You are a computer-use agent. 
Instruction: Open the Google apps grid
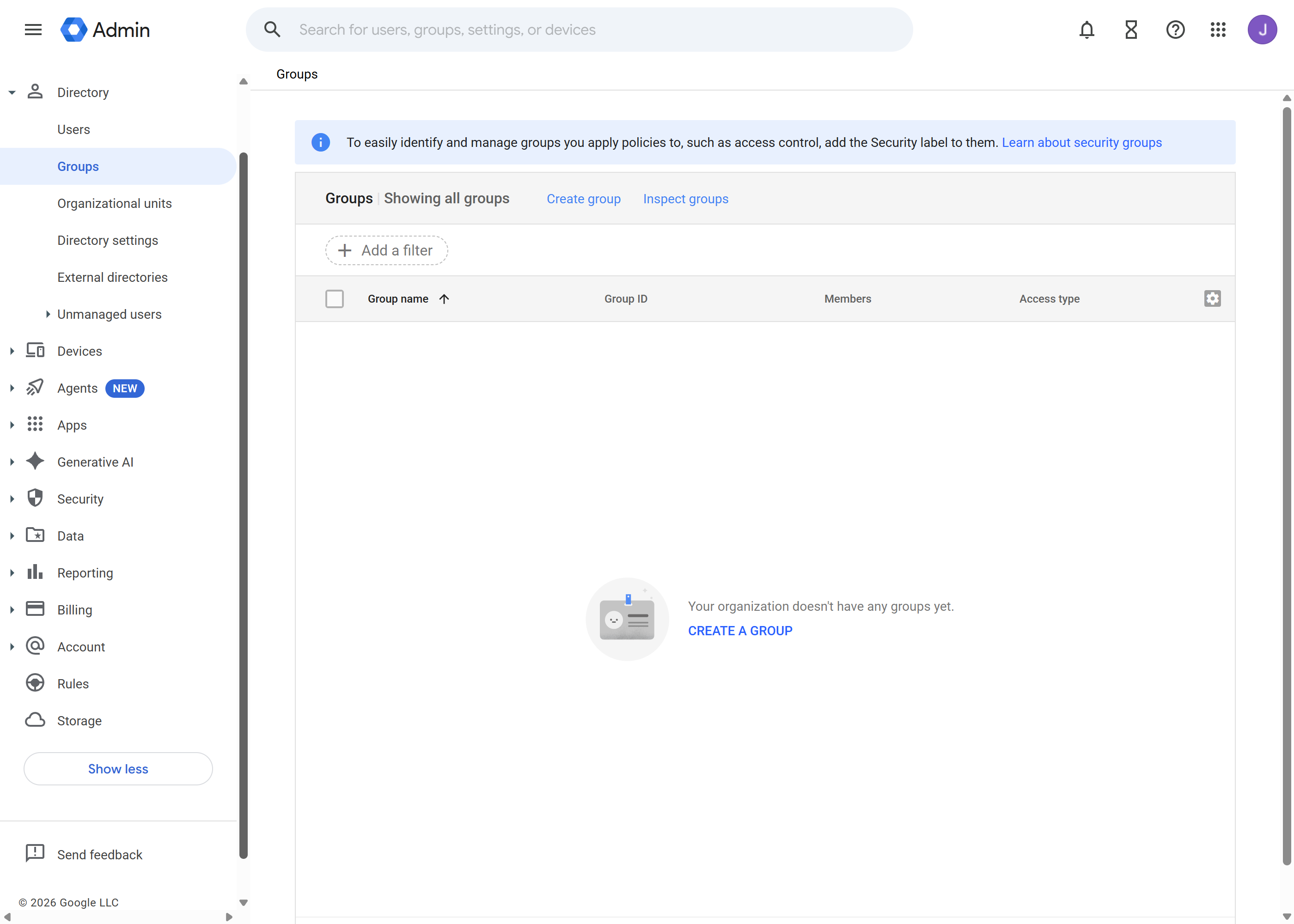(1218, 30)
